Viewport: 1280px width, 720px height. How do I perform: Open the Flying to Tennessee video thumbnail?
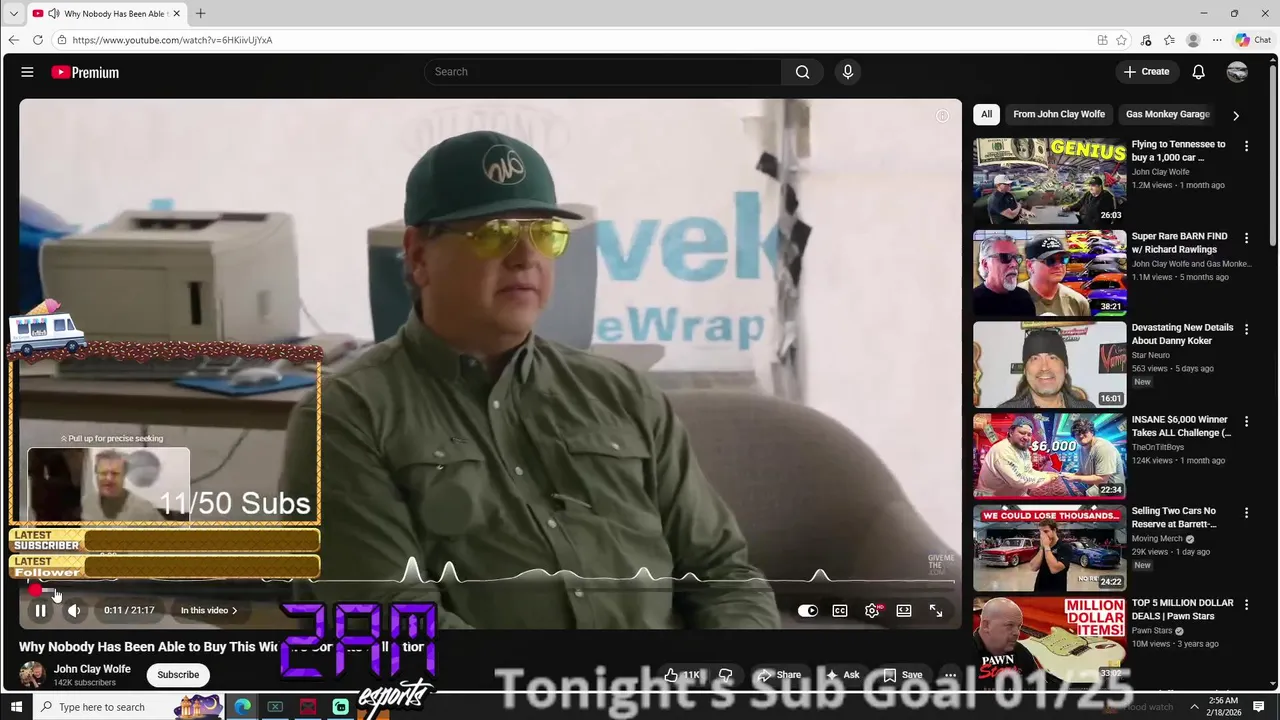click(x=1050, y=181)
